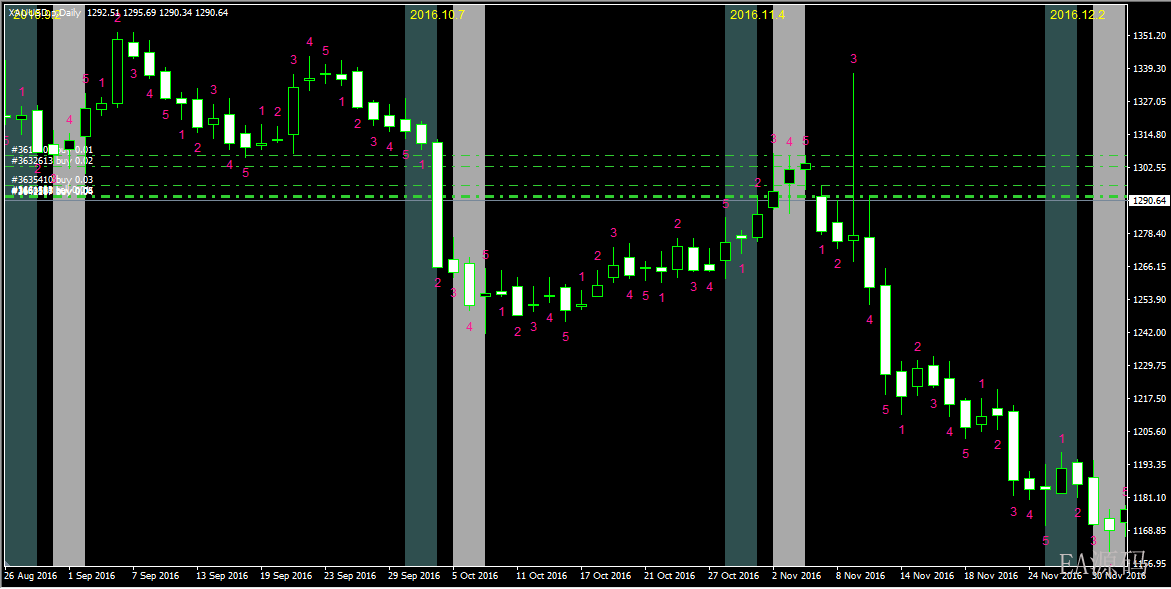Click the 27 Oct 2016 time axis label
The image size is (1171, 589).
[x=733, y=576]
